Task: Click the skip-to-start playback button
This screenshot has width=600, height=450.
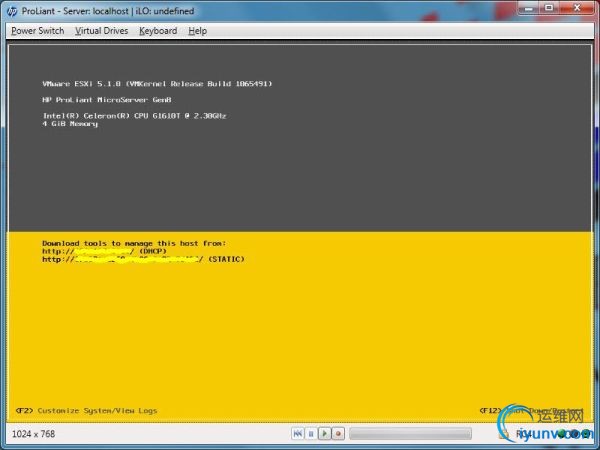Action: click(x=297, y=434)
